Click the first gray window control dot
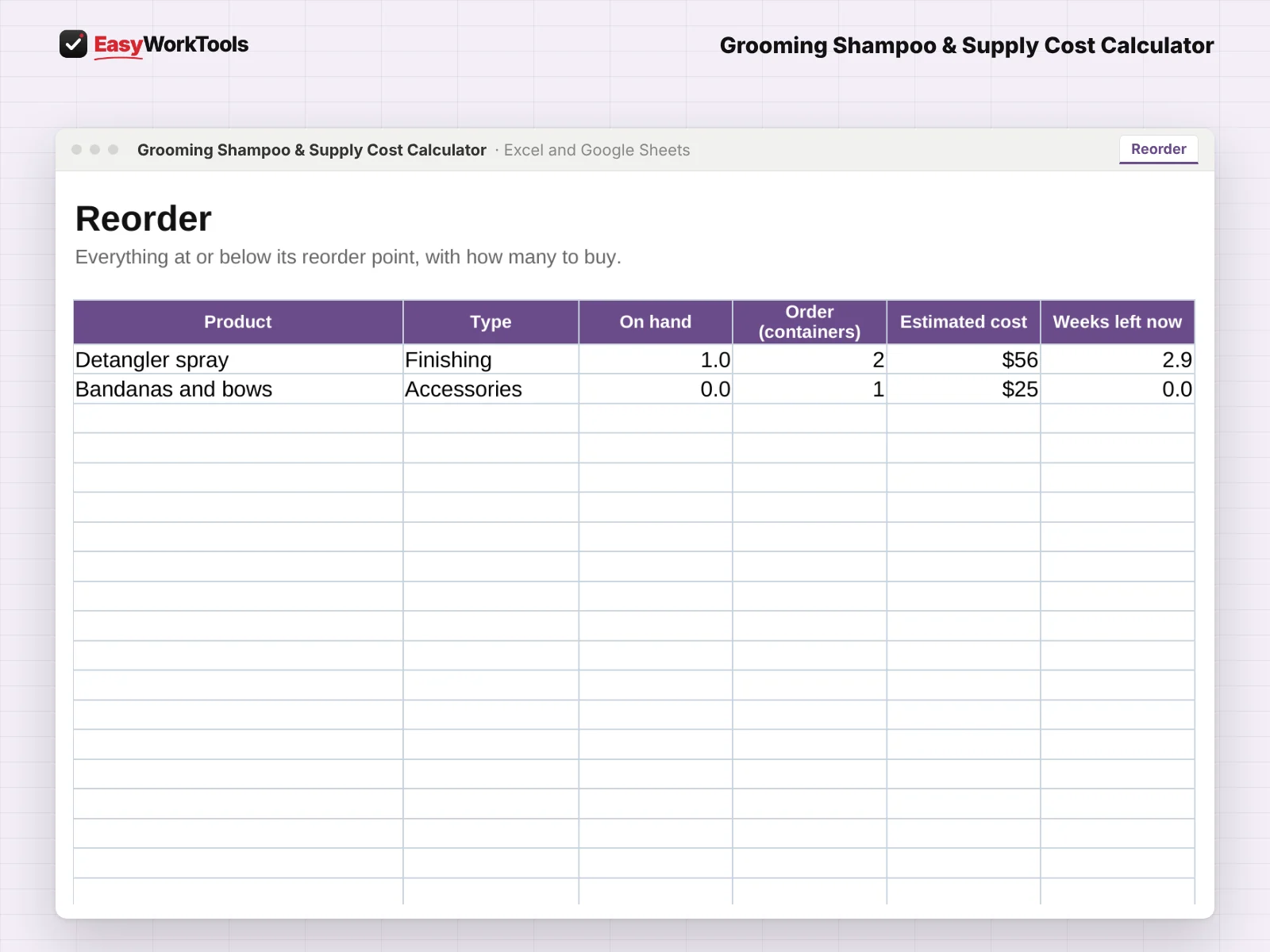This screenshot has width=1270, height=952. pyautogui.click(x=76, y=149)
